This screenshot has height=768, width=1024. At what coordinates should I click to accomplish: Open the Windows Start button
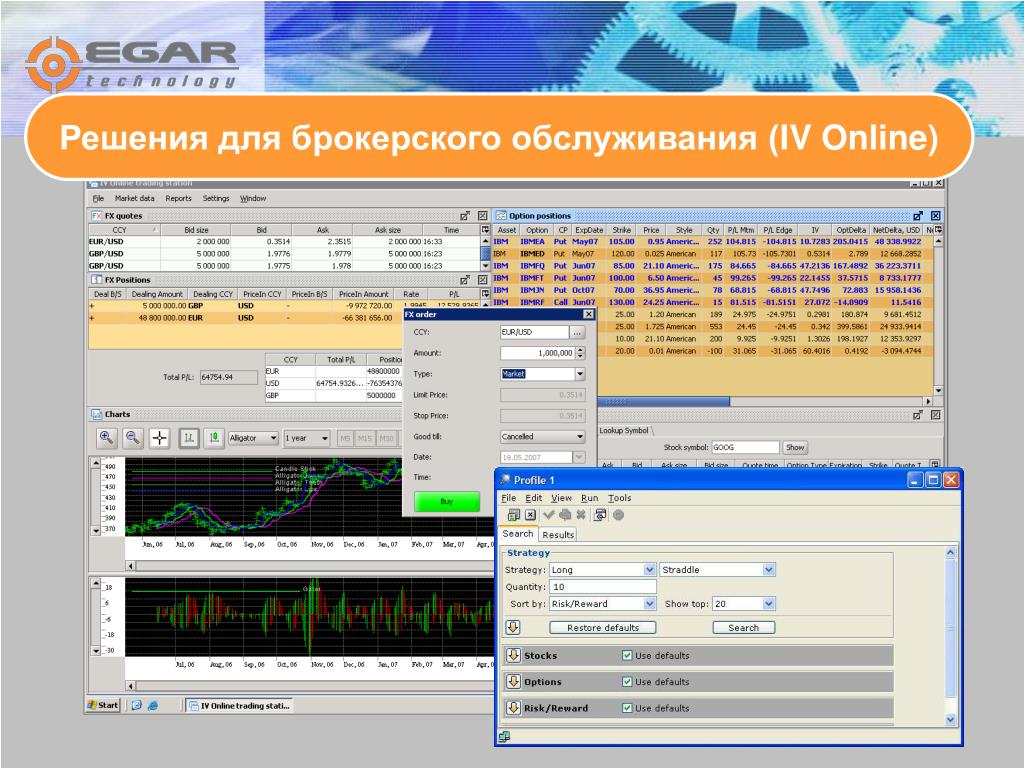(x=103, y=705)
